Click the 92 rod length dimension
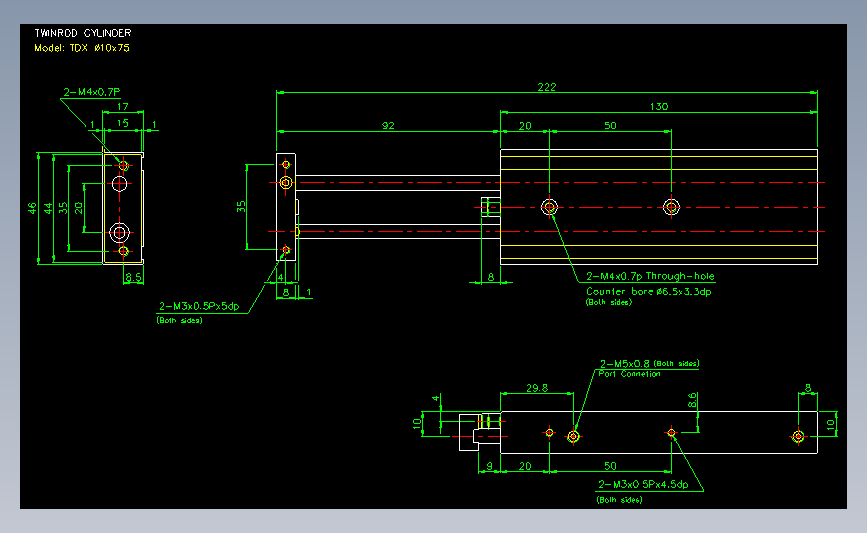Screen dimensions: 867x533 pos(388,126)
